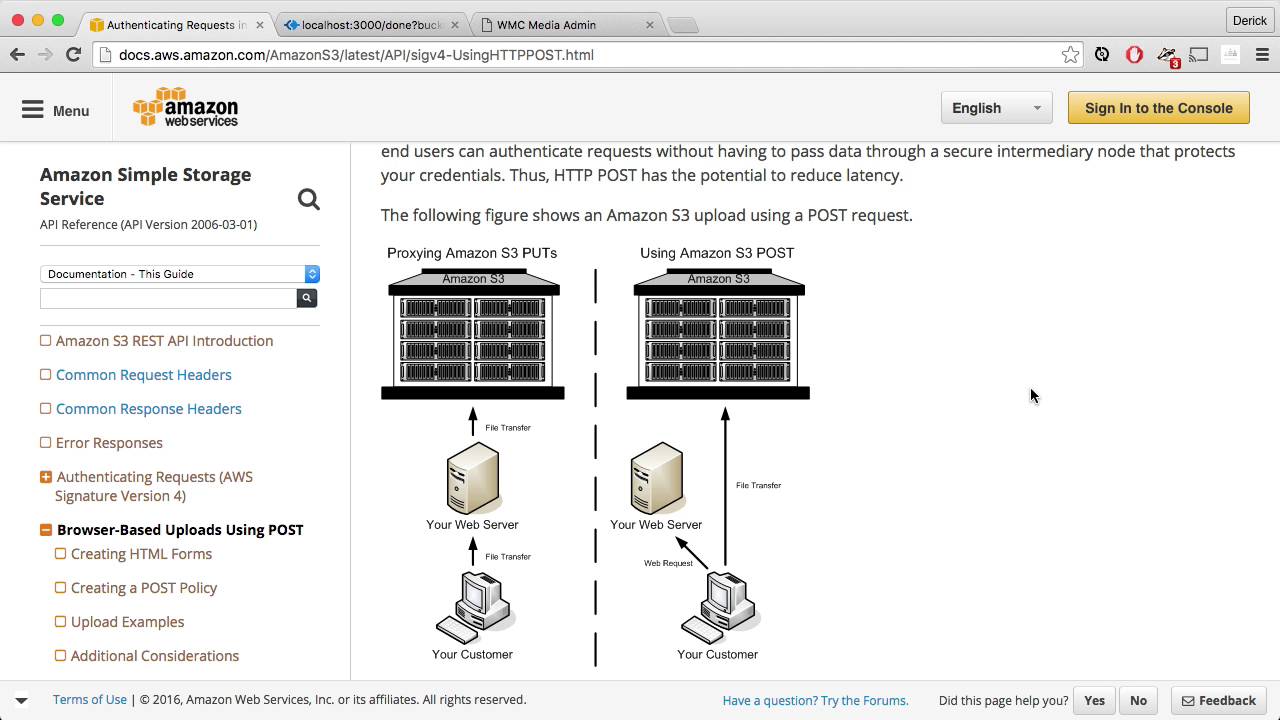Click the Feedback envelope button
The height and width of the screenshot is (720, 1280).
[x=1218, y=700]
